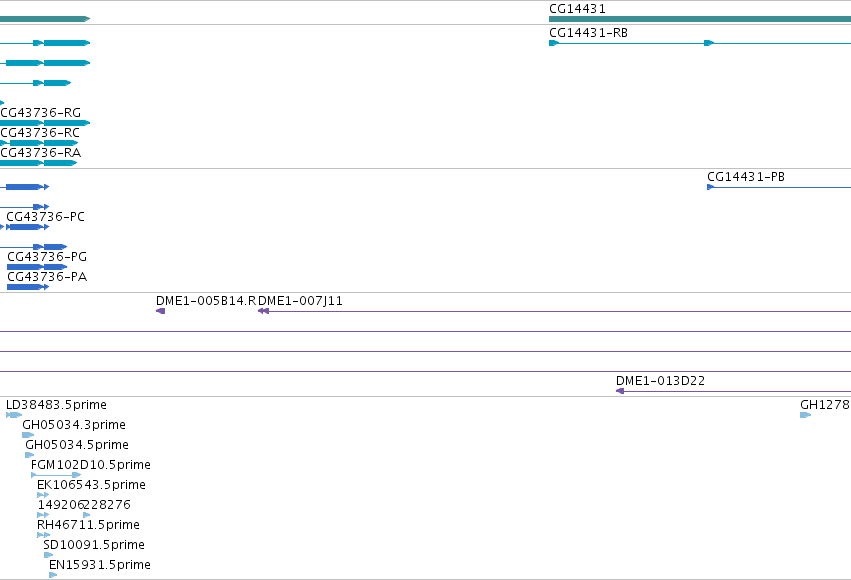
Task: Click the EN15931.5prime arrow glyph
Action: pos(53,575)
